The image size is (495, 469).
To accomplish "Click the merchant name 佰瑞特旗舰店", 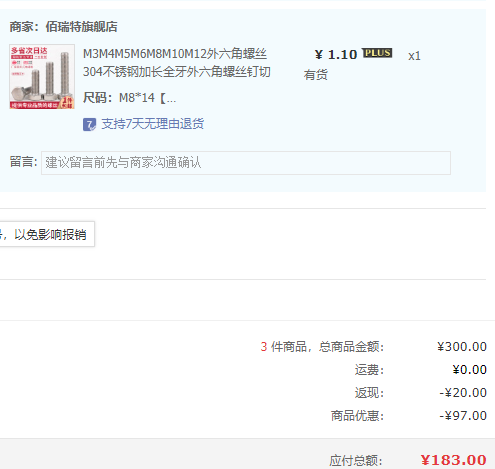I will click(81, 27).
